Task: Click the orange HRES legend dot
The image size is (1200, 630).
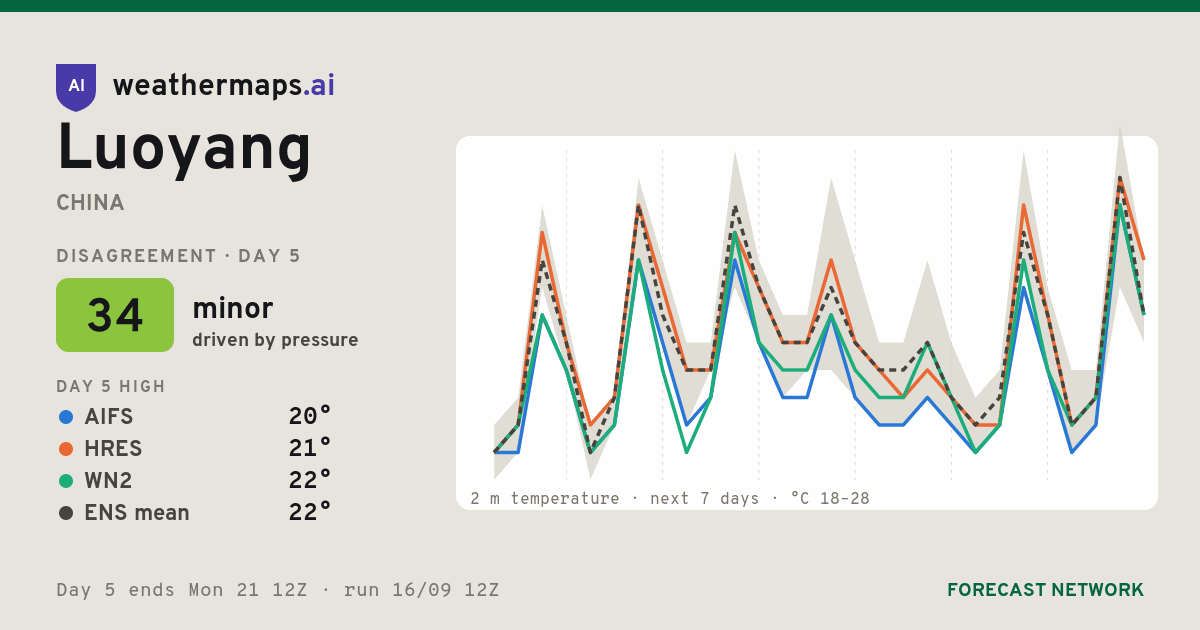Action: coord(66,449)
